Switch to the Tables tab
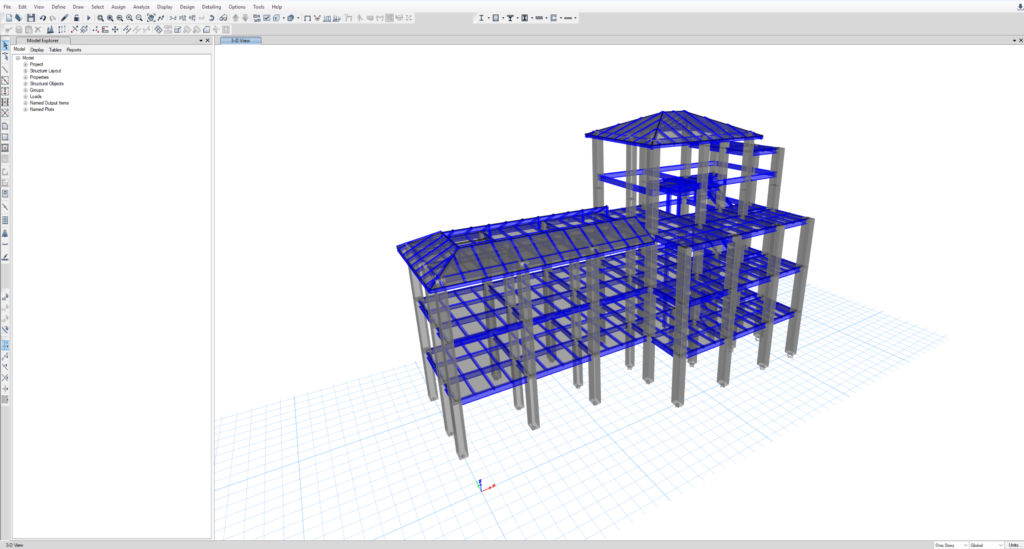1024x549 pixels. 55,49
